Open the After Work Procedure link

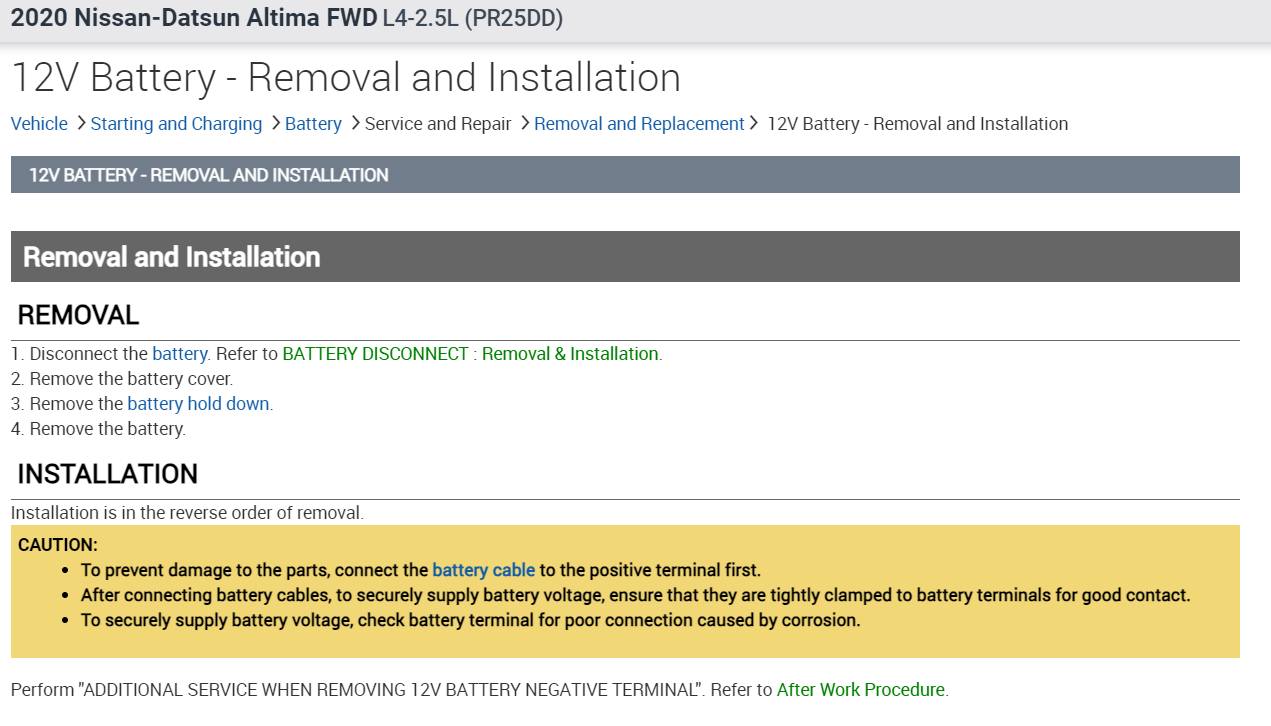[860, 690]
